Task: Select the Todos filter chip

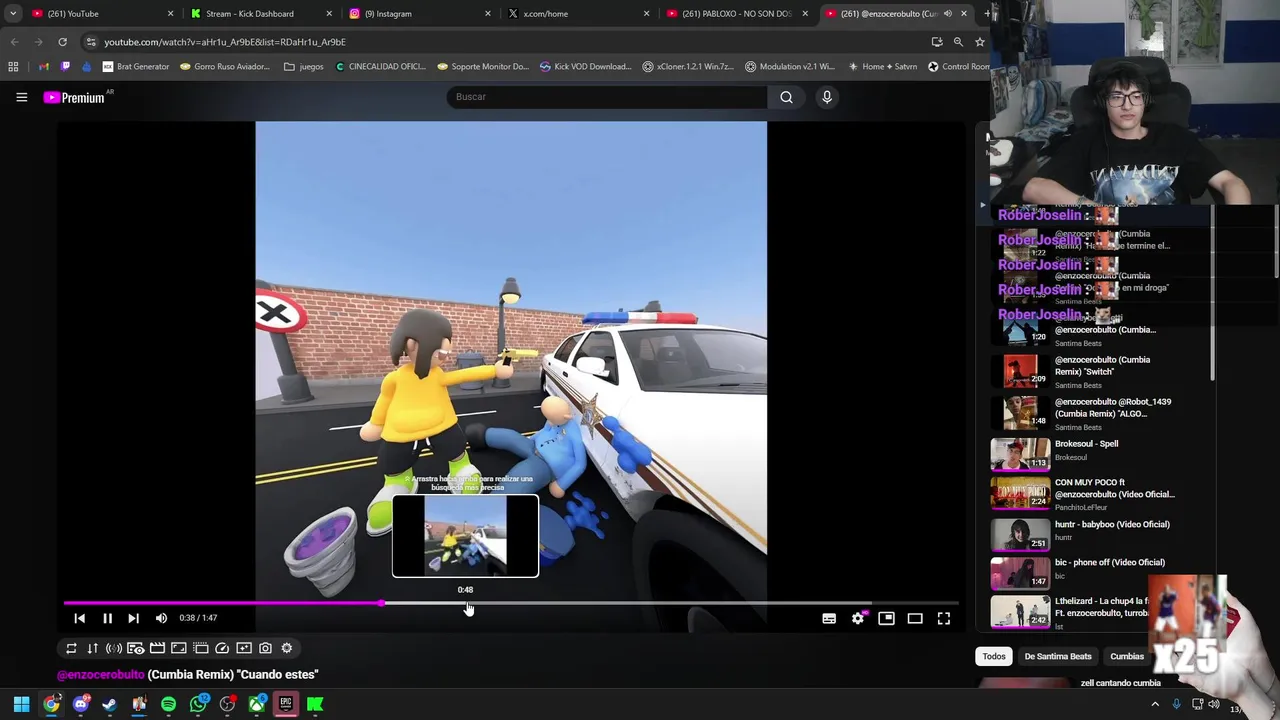Action: tap(994, 656)
